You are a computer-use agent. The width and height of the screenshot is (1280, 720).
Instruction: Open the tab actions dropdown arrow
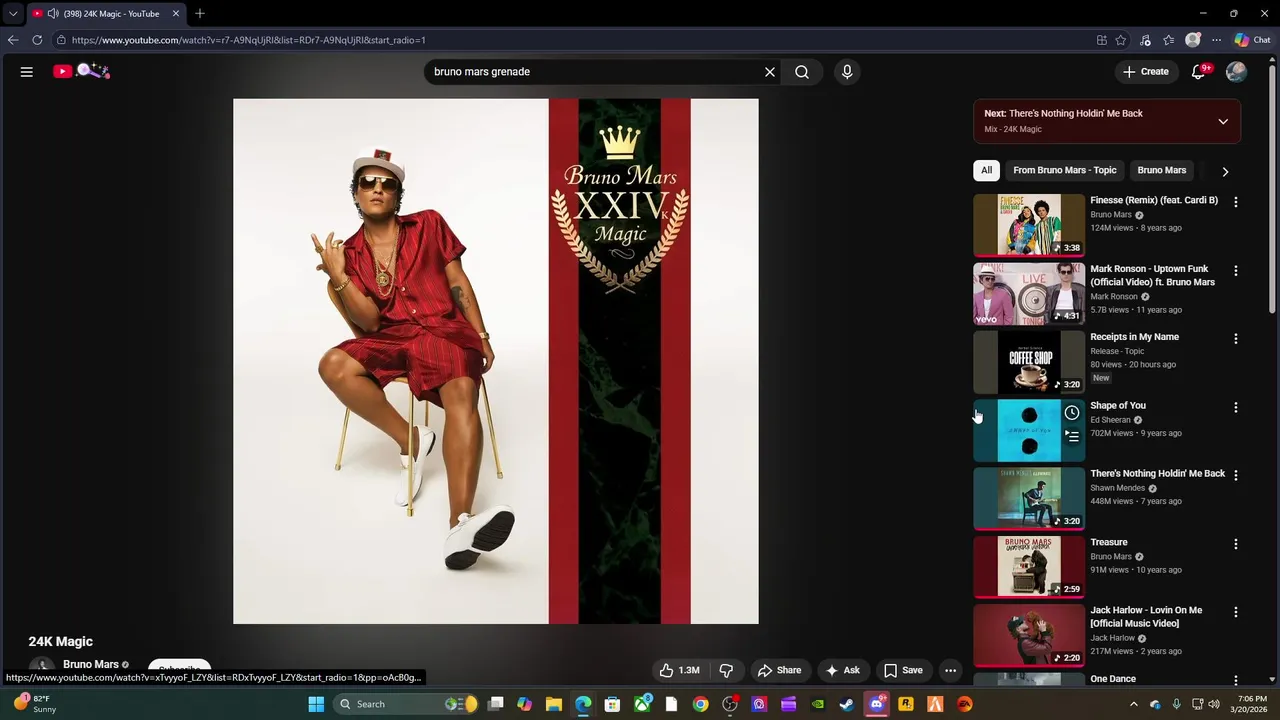pyautogui.click(x=13, y=14)
